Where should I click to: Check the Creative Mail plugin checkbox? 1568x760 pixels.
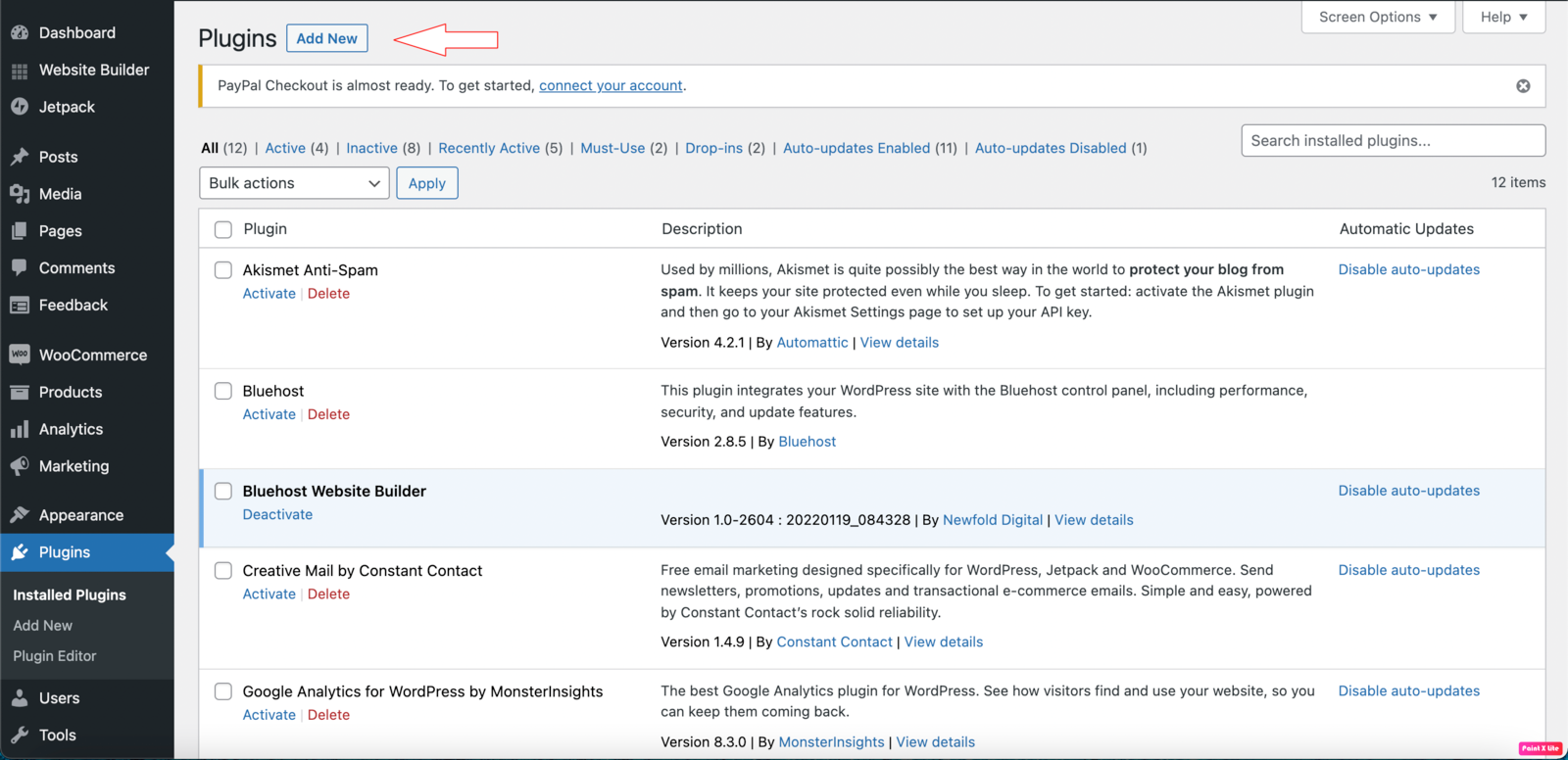pos(223,570)
